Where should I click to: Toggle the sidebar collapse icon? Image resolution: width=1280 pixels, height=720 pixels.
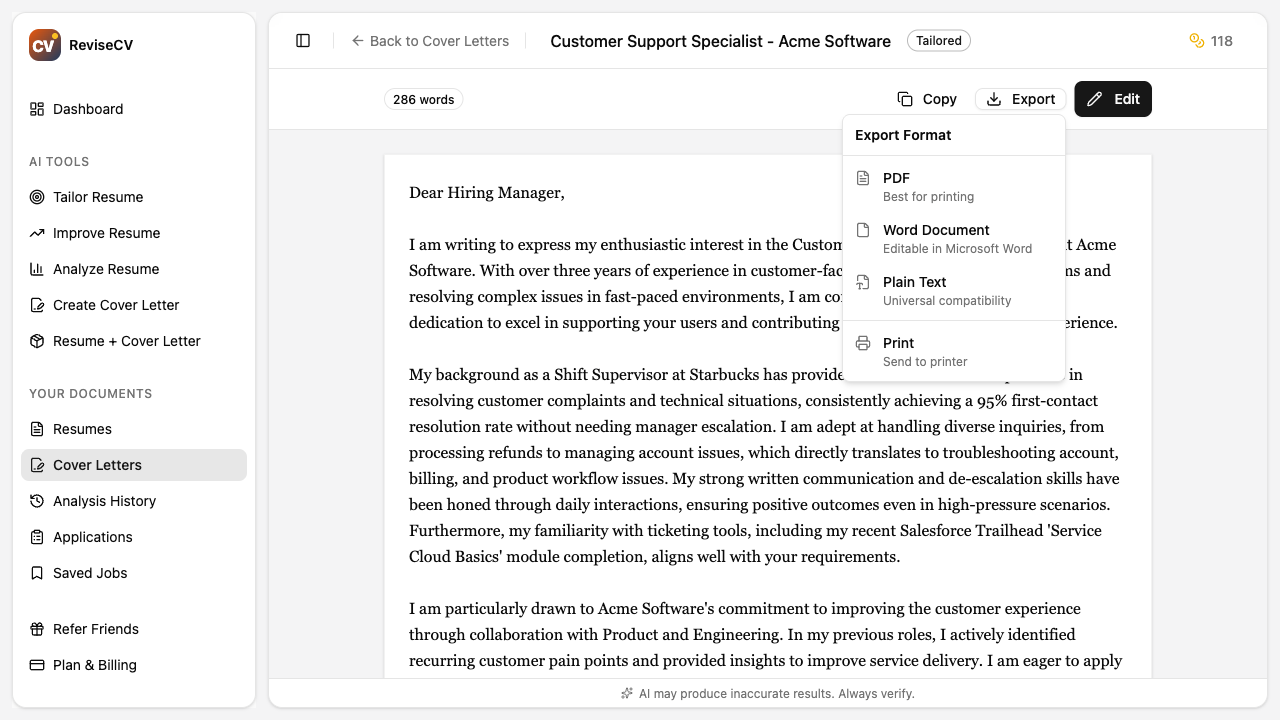click(303, 40)
